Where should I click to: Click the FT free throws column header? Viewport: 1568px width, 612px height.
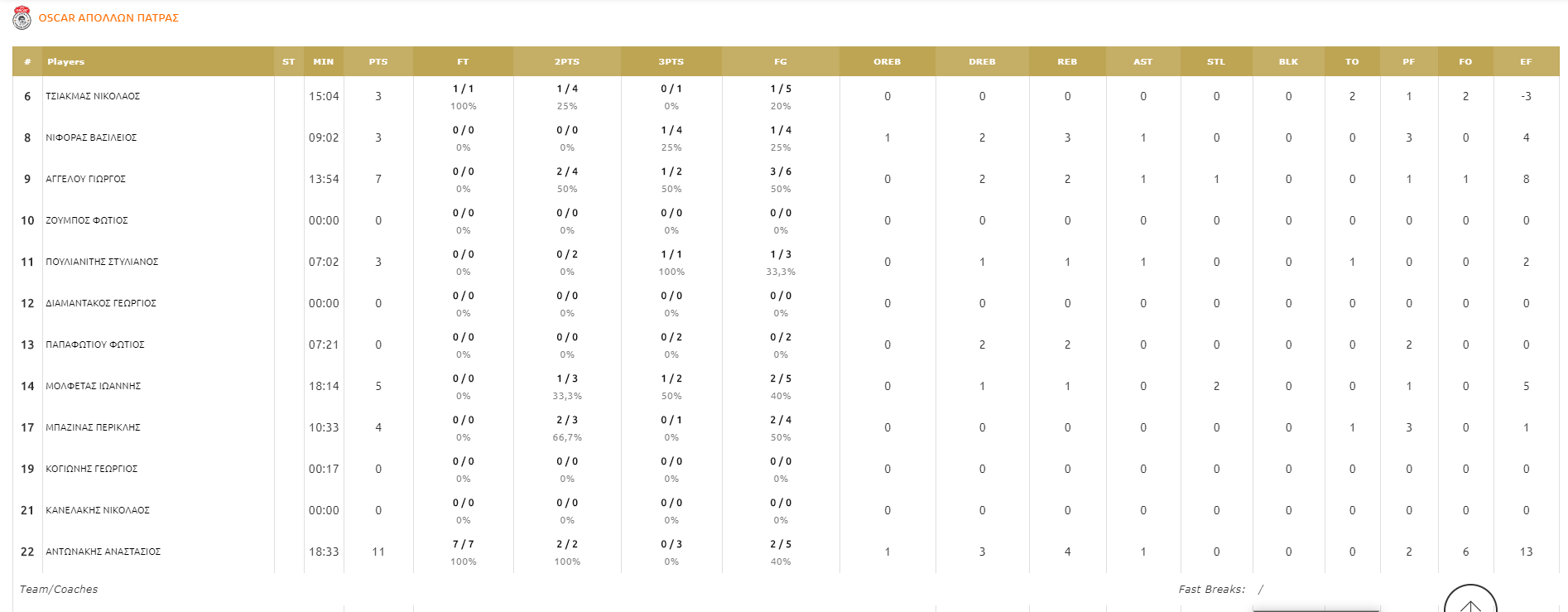pos(463,62)
